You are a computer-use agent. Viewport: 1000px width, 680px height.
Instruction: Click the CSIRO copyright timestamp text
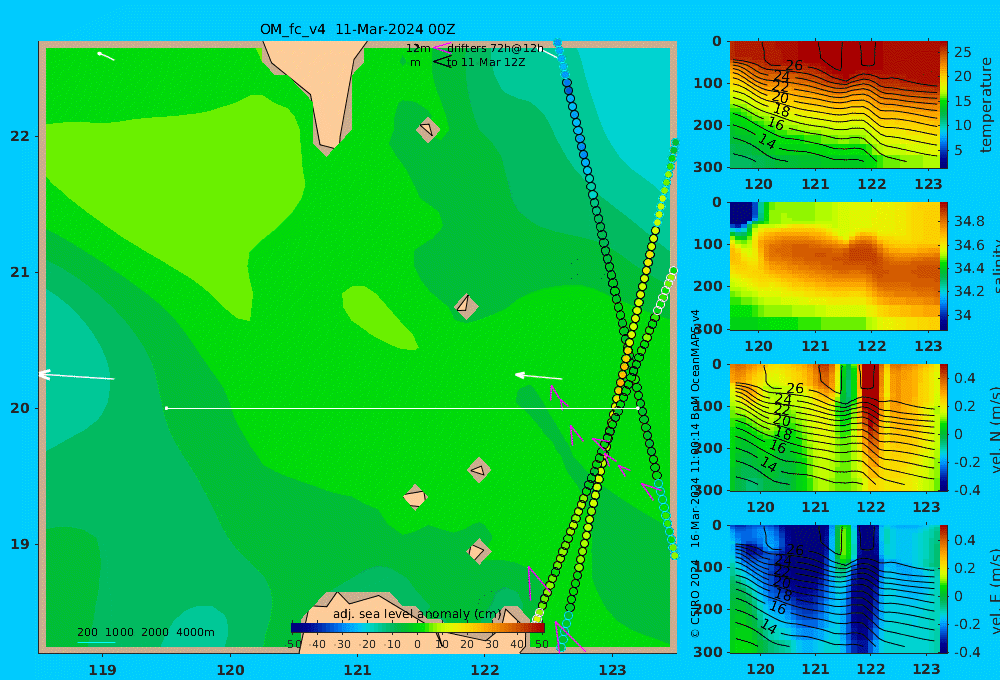(695, 473)
